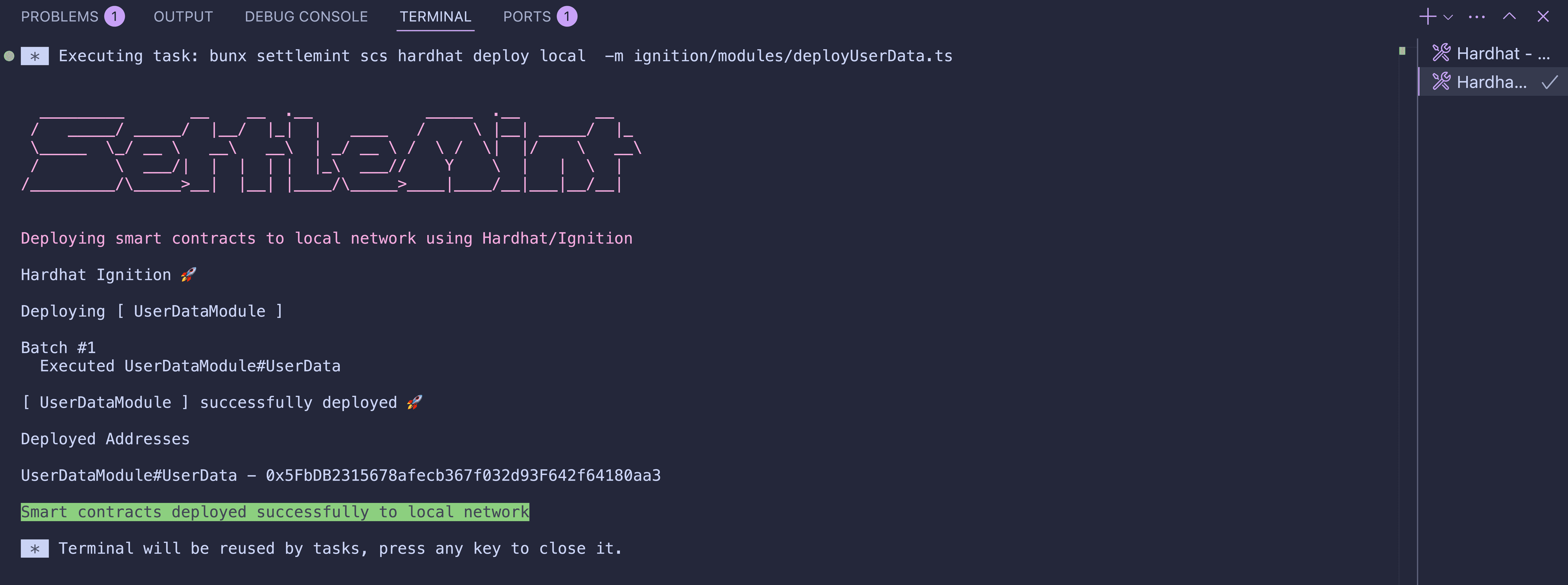
Task: Open the OUTPUT tab
Action: [183, 16]
